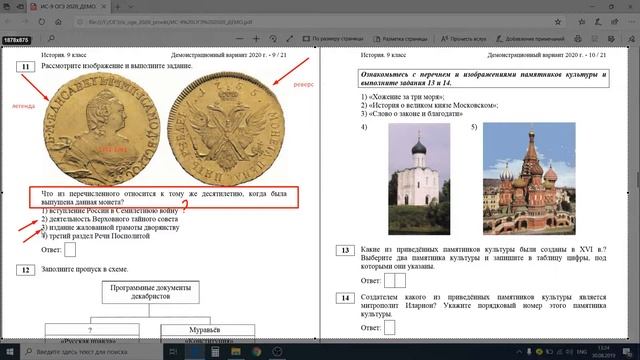Open the Favorites hub icon
The image size is (640, 360).
[582, 22]
